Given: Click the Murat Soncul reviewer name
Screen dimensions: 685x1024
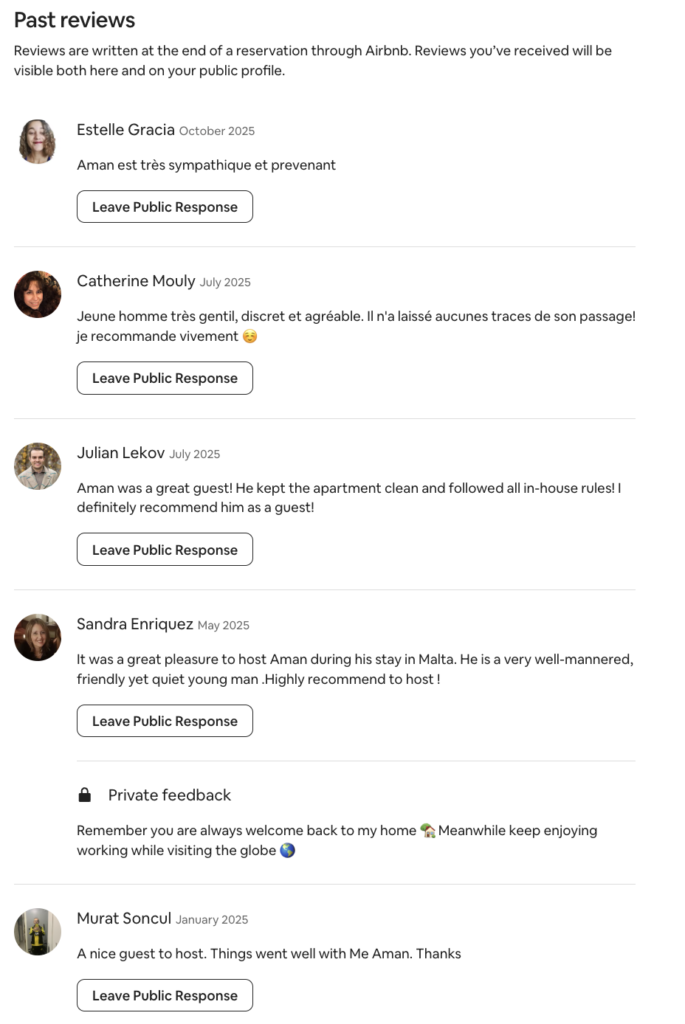Looking at the screenshot, I should (124, 918).
